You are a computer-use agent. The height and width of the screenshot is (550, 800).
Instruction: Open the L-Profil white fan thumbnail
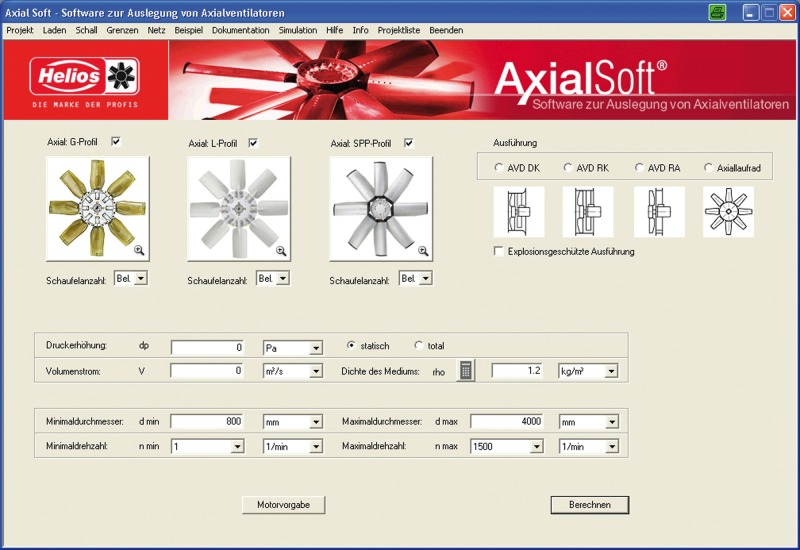(x=239, y=209)
